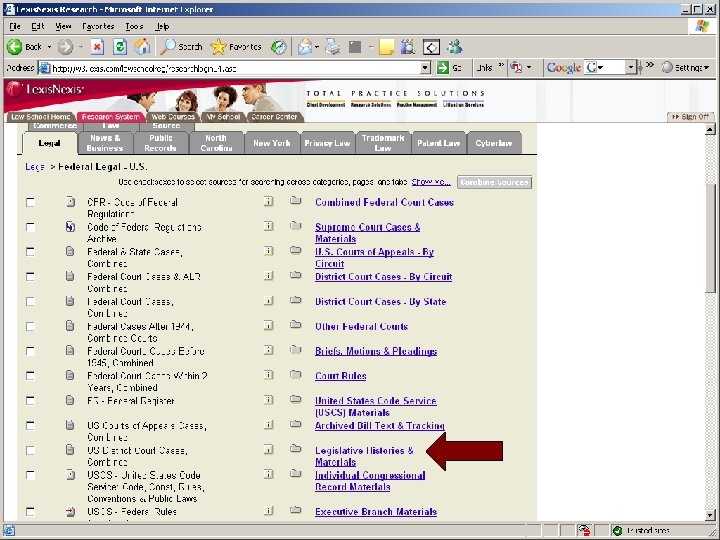Viewport: 720px width, 540px height.
Task: Click the Sign Off button
Action: [x=690, y=117]
